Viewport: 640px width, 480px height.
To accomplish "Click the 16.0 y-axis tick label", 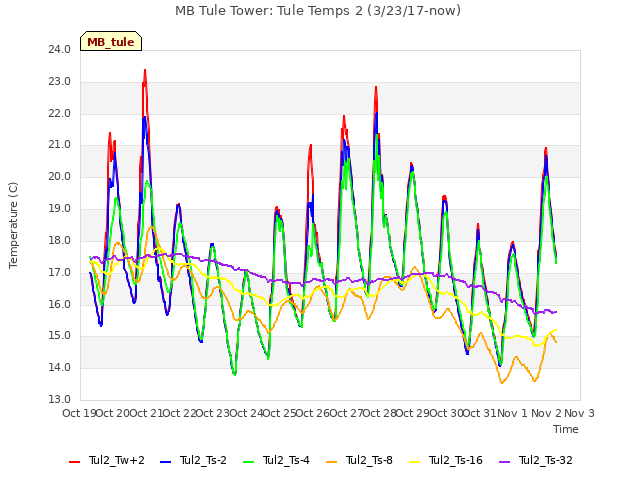I will [x=60, y=304].
